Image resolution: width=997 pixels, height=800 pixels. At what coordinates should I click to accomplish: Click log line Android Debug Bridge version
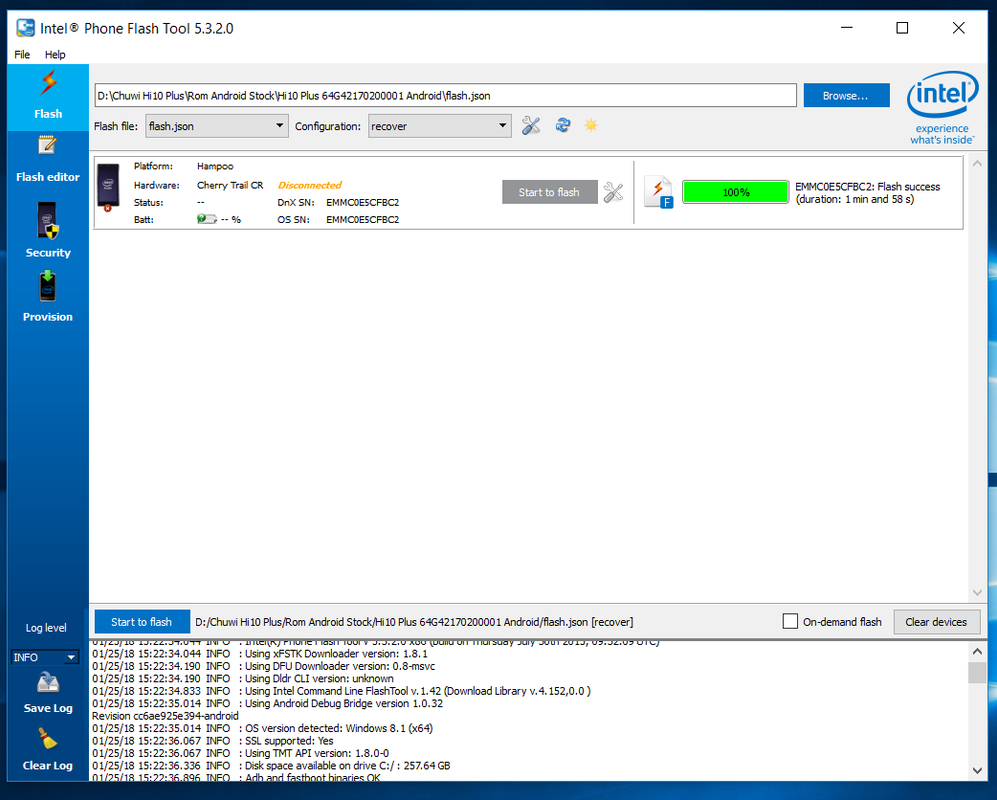[268, 703]
